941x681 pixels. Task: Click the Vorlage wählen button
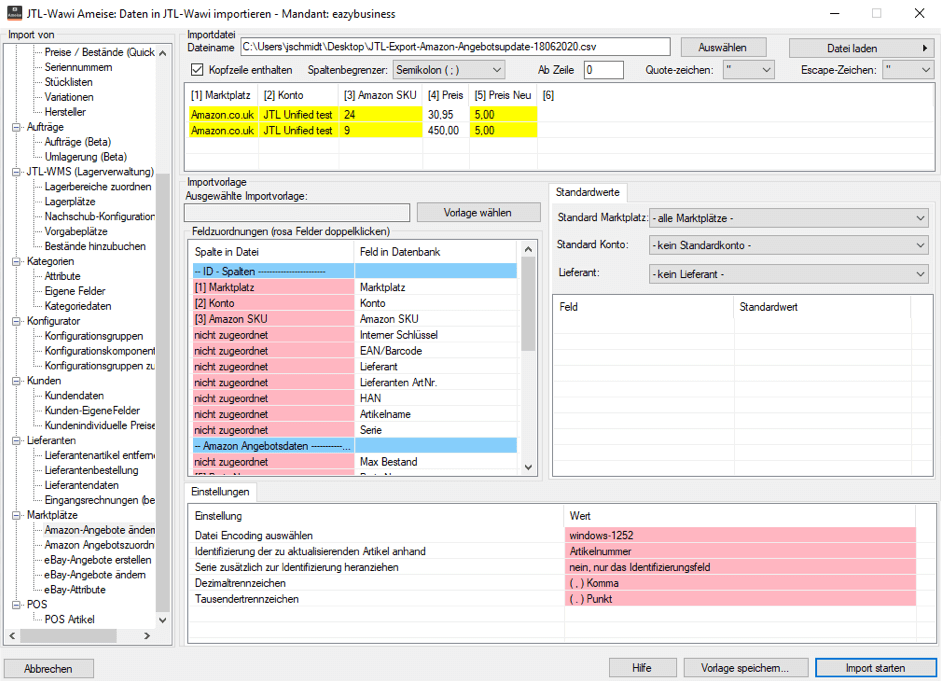[x=478, y=212]
